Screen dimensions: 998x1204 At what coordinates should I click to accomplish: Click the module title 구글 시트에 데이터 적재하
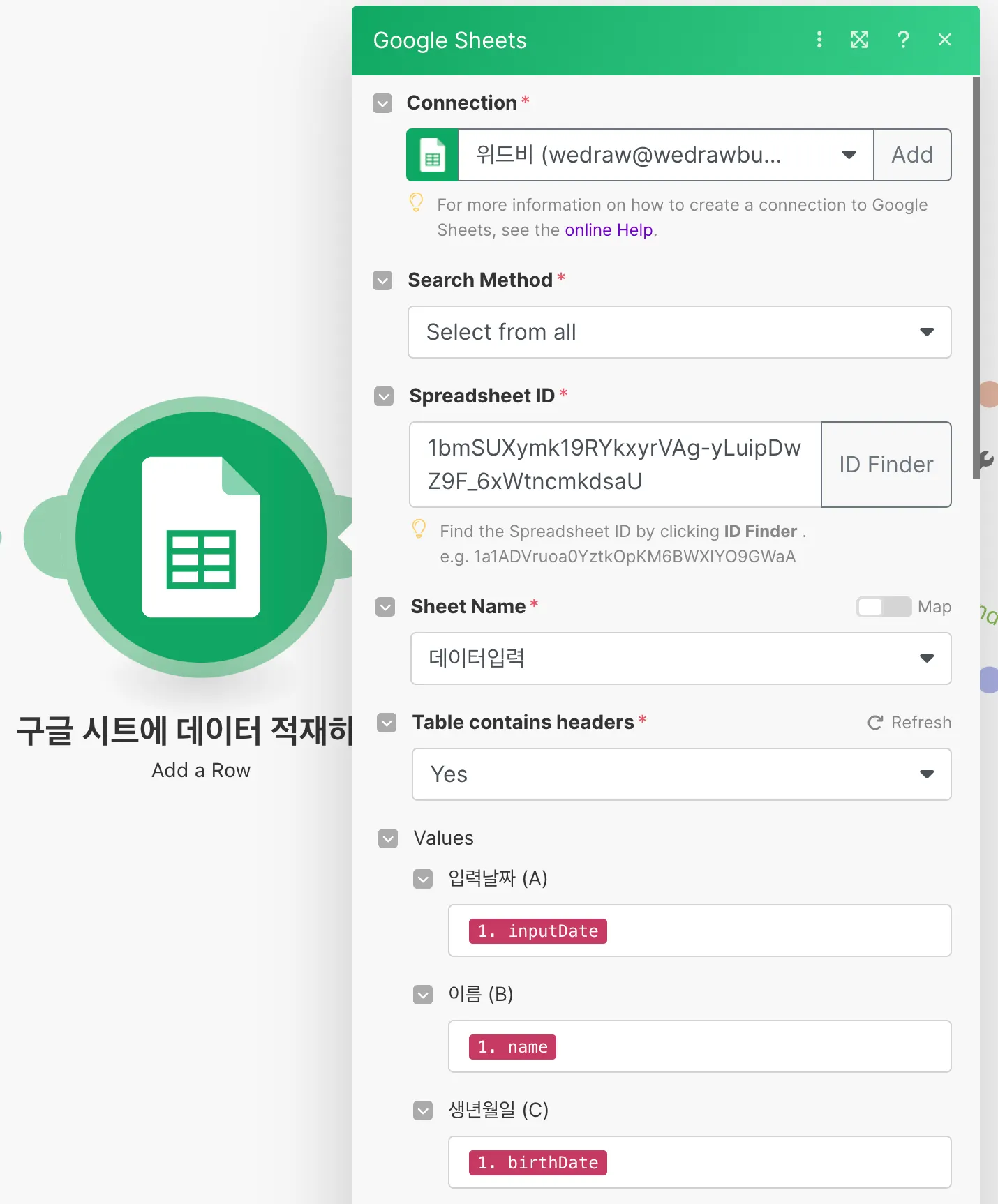(184, 730)
